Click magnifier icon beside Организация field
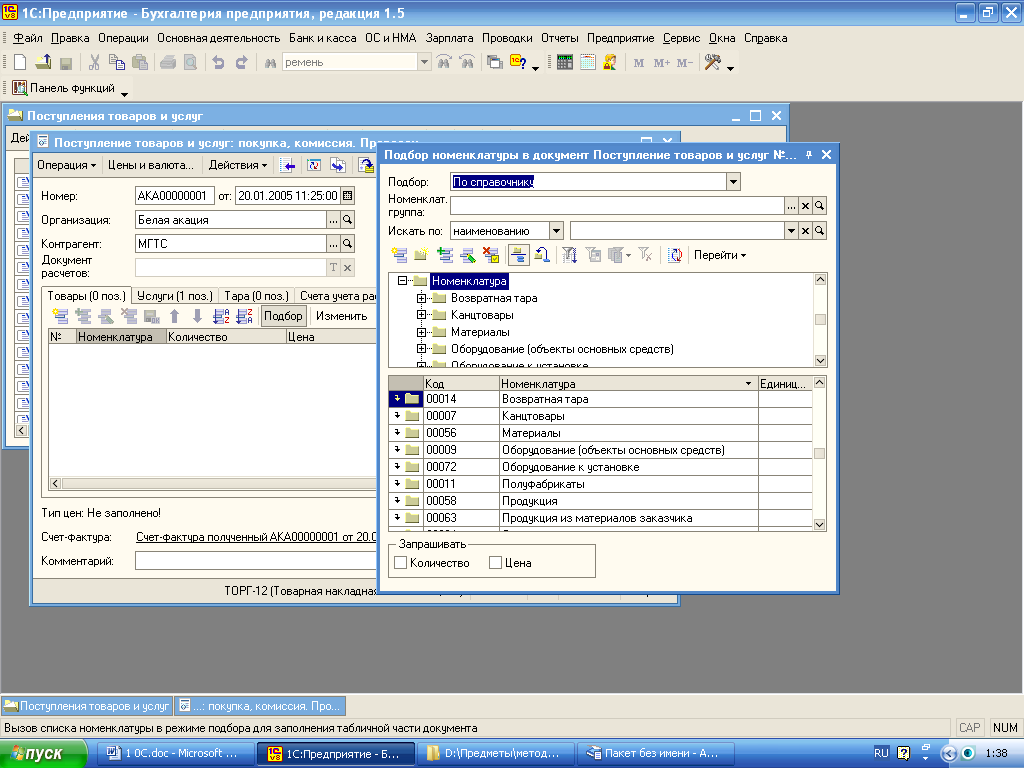Viewport: 1024px width, 768px height. (x=347, y=220)
